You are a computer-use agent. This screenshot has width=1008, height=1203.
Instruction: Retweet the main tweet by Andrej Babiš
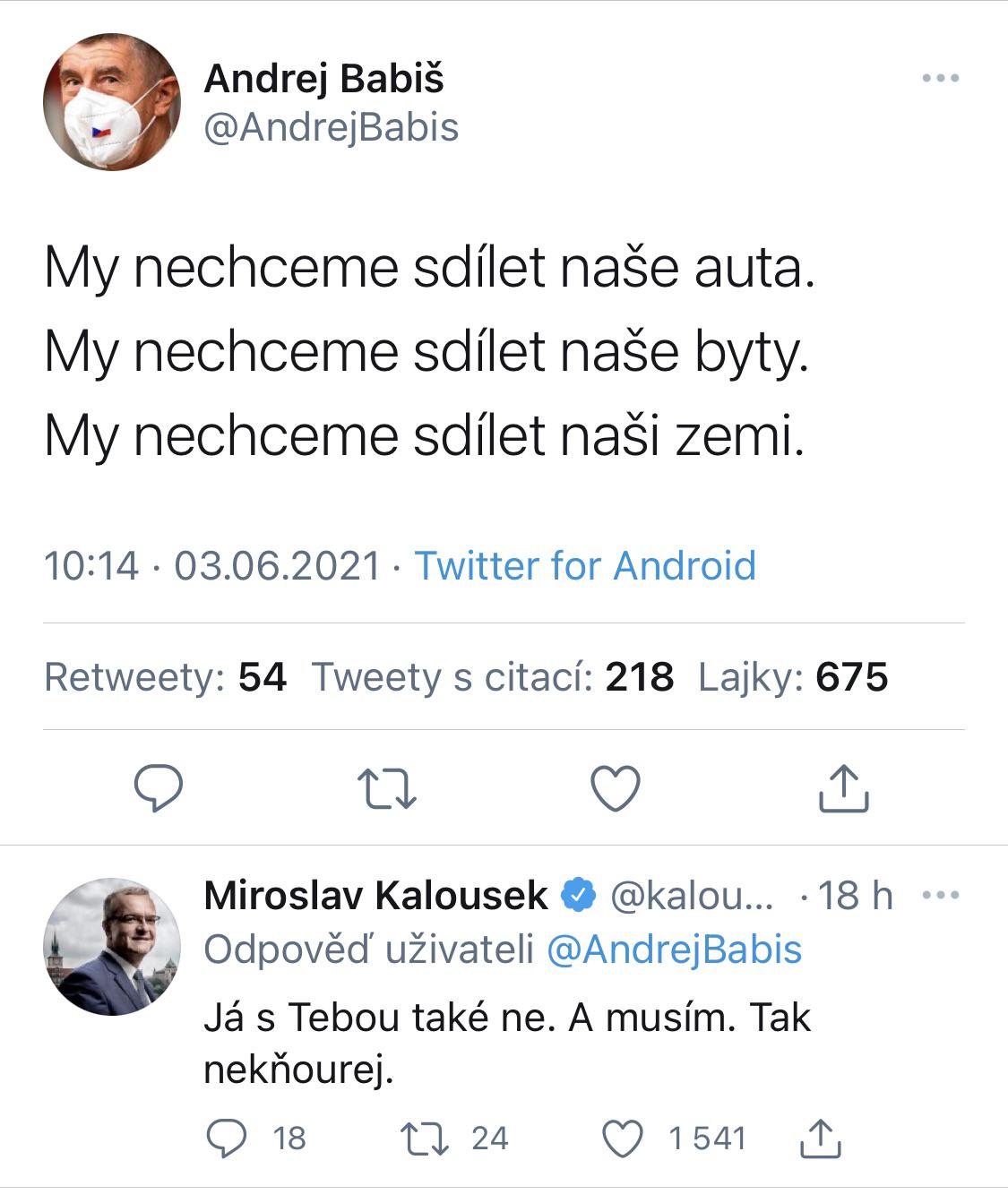click(x=386, y=788)
